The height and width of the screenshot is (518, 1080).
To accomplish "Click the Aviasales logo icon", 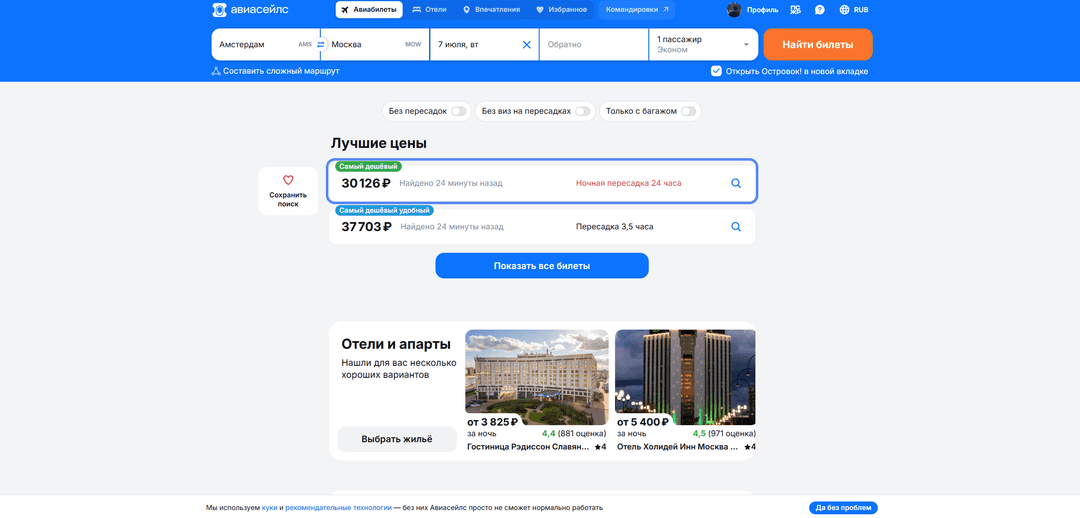I will [219, 10].
